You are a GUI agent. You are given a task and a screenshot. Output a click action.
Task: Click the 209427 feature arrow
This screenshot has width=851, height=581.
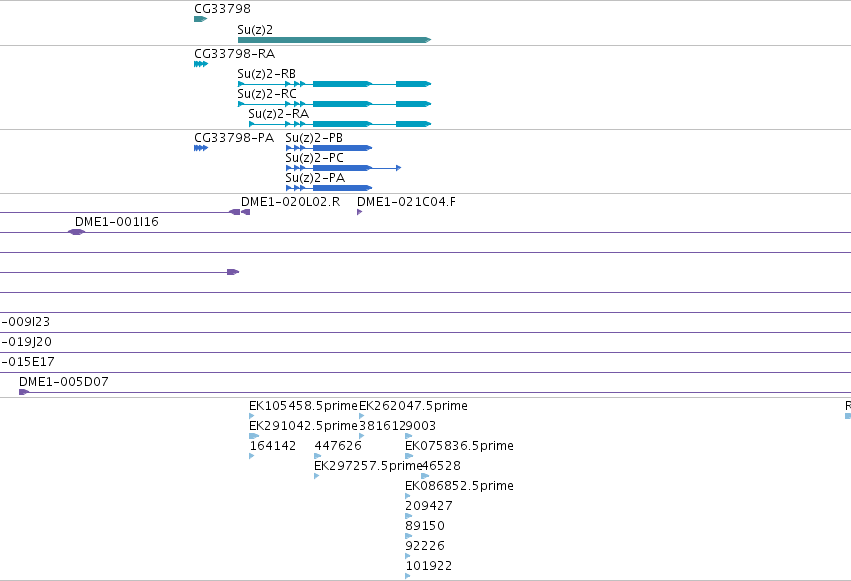click(x=409, y=516)
